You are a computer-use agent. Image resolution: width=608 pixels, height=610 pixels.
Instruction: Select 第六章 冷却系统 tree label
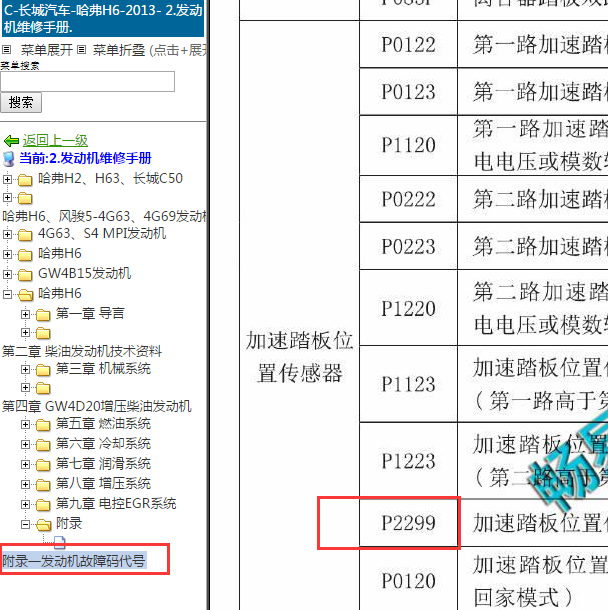click(103, 443)
